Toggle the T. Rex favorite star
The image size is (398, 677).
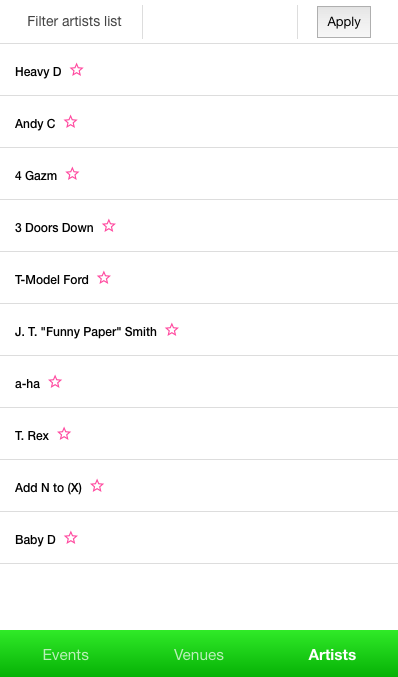[64, 434]
